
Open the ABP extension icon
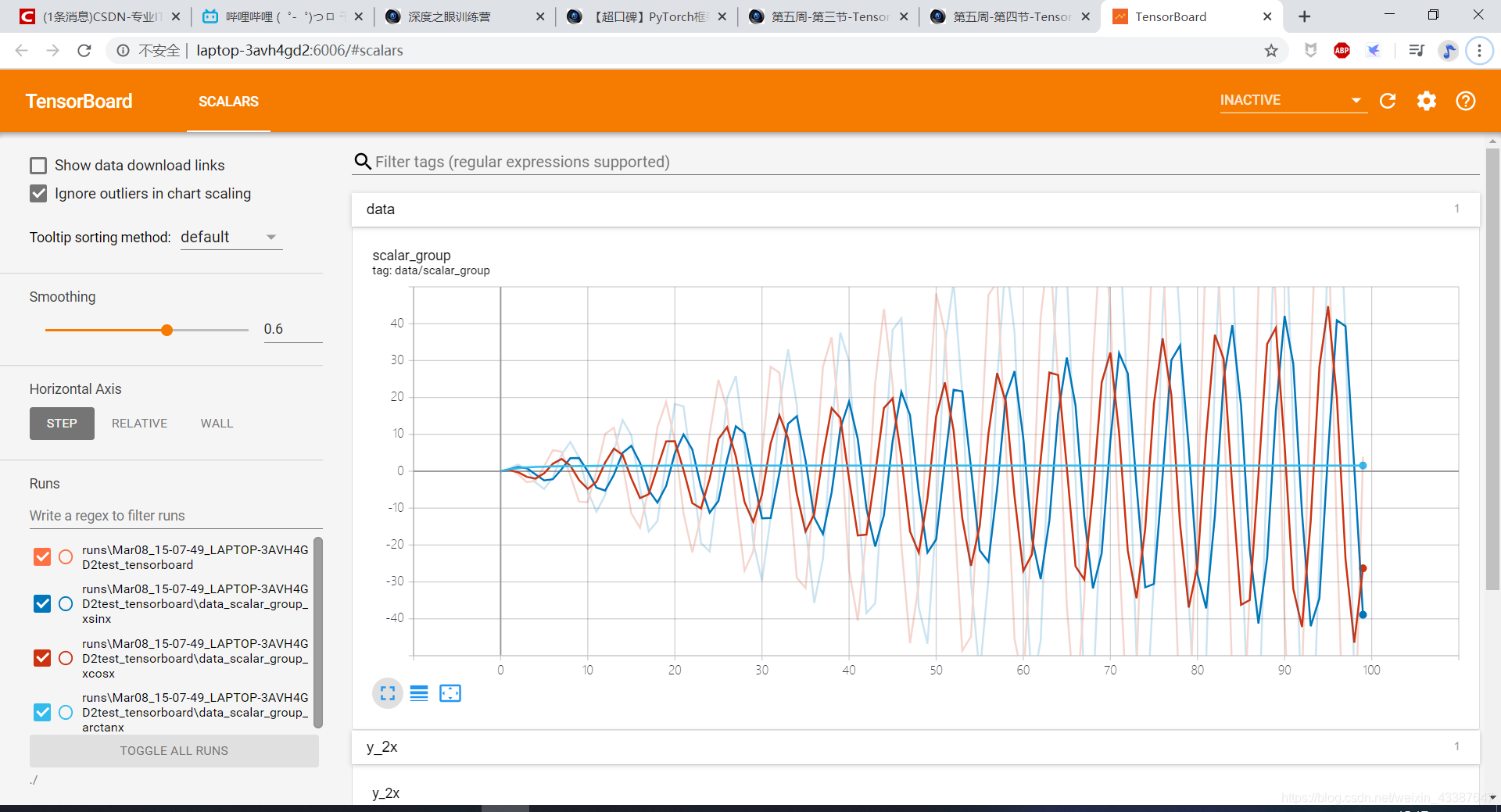pos(1342,51)
